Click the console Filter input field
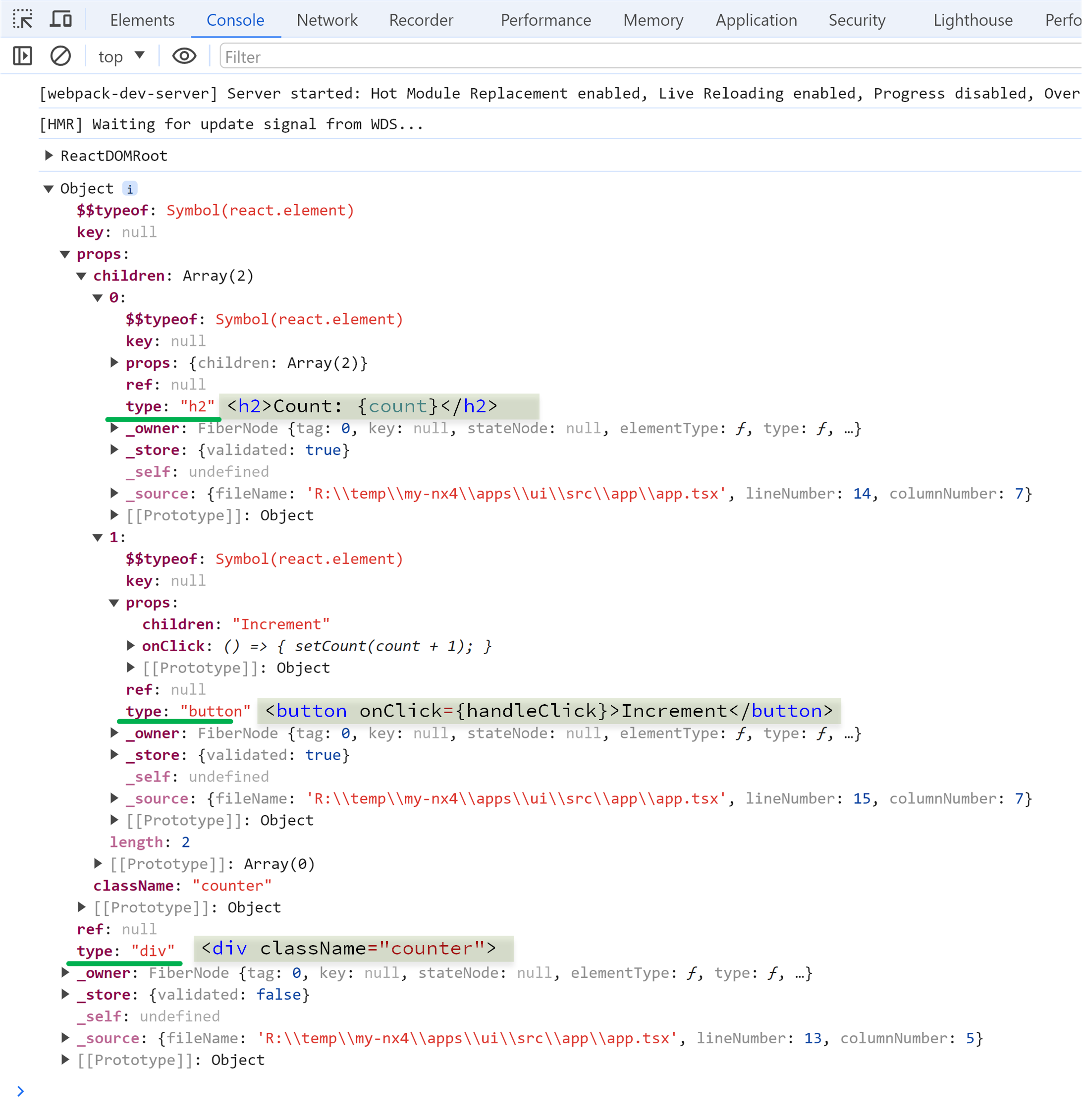Screen dimensions: 1082x1120 650,56
